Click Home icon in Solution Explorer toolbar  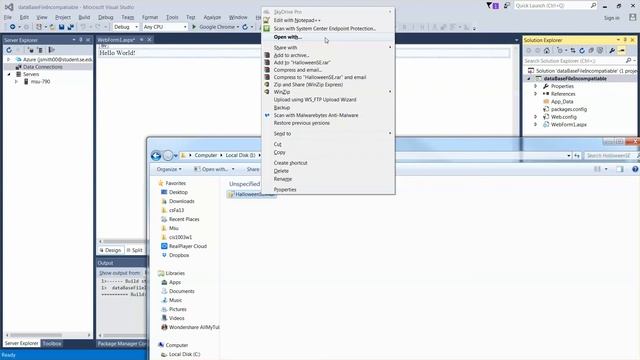547,51
